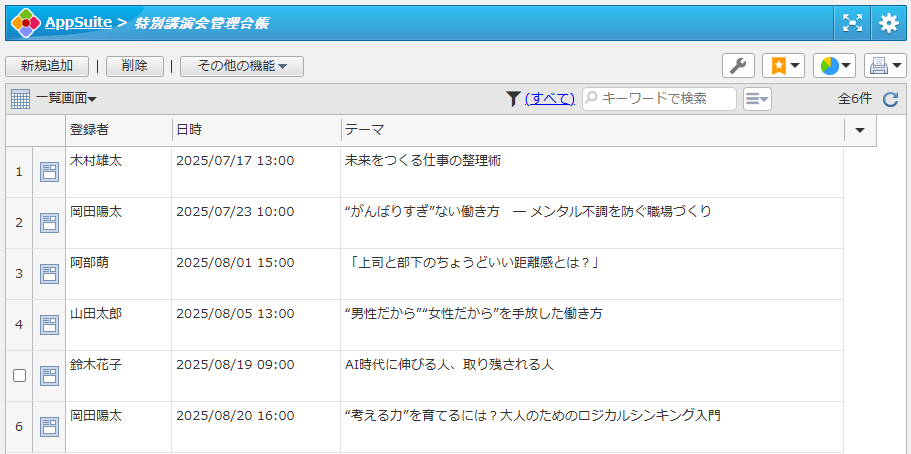Screen dimensions: 911x454
Task: Click the 削除 button
Action: point(135,66)
